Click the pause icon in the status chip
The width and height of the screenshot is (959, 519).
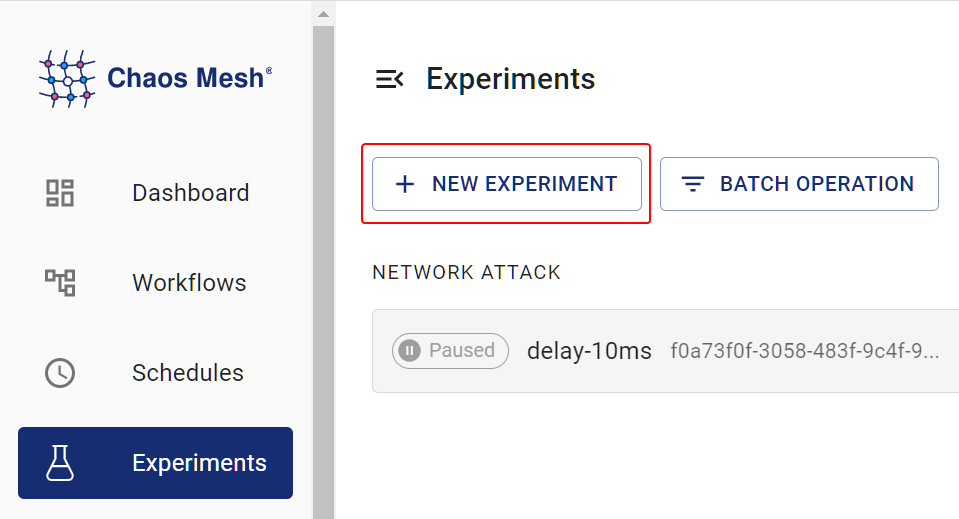409,351
